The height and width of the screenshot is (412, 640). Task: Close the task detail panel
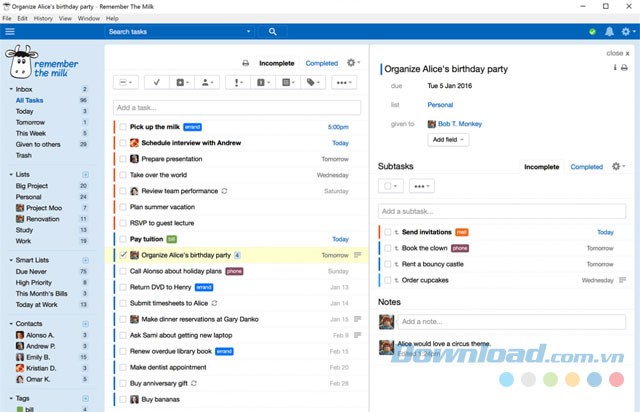coord(616,52)
